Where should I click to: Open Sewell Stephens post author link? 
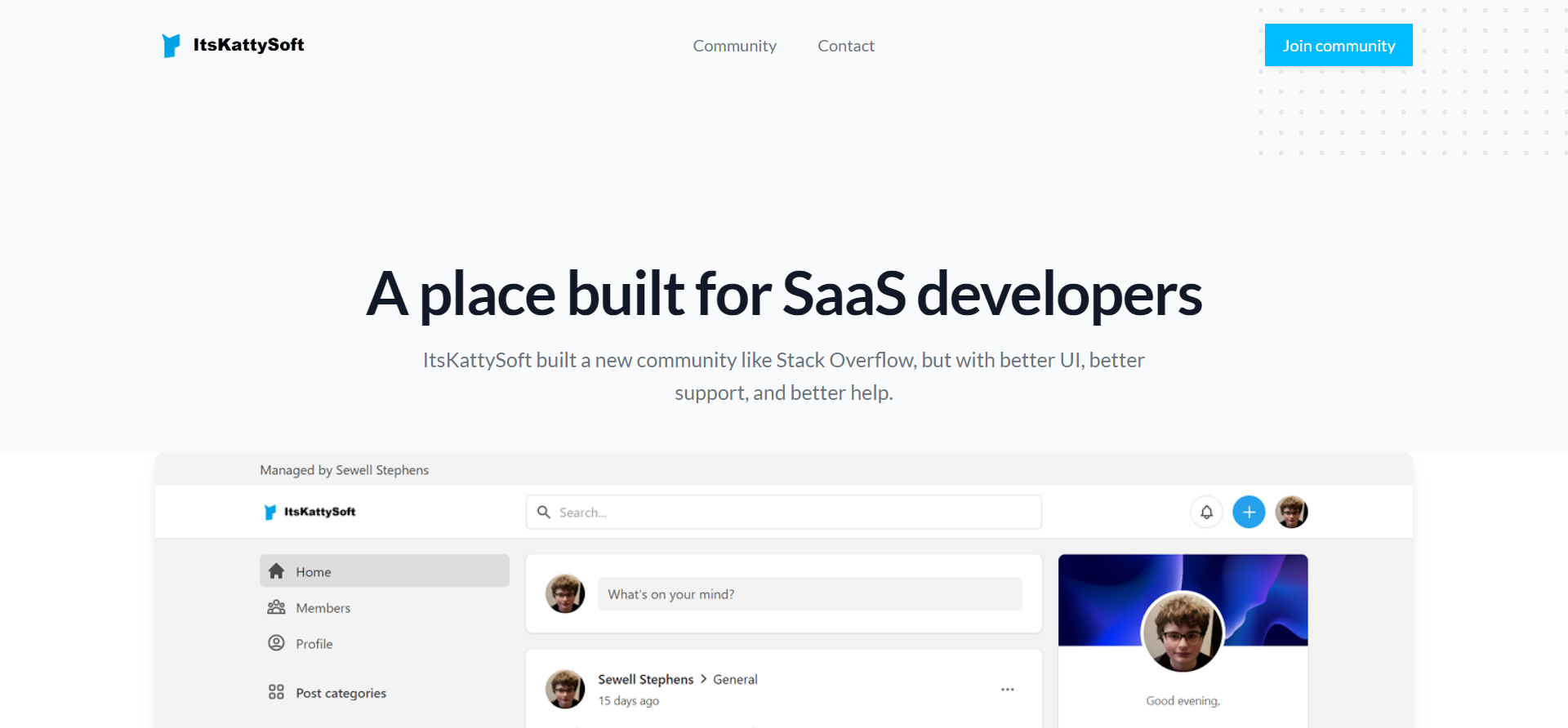(645, 679)
